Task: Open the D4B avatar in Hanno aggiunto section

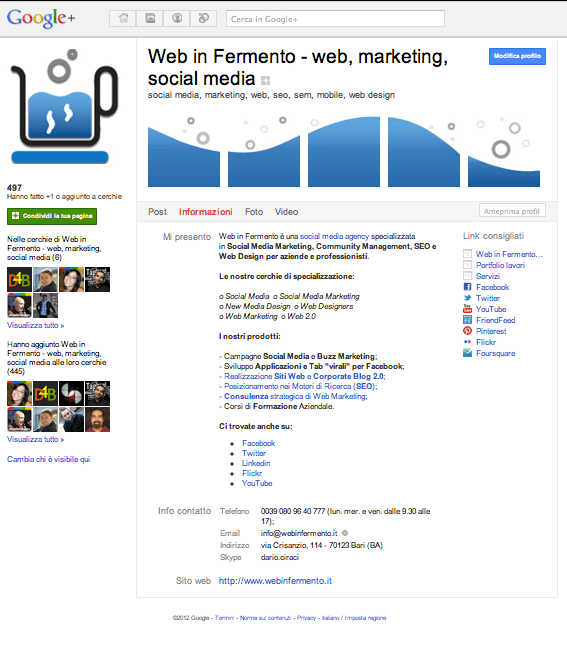Action: coord(45,393)
